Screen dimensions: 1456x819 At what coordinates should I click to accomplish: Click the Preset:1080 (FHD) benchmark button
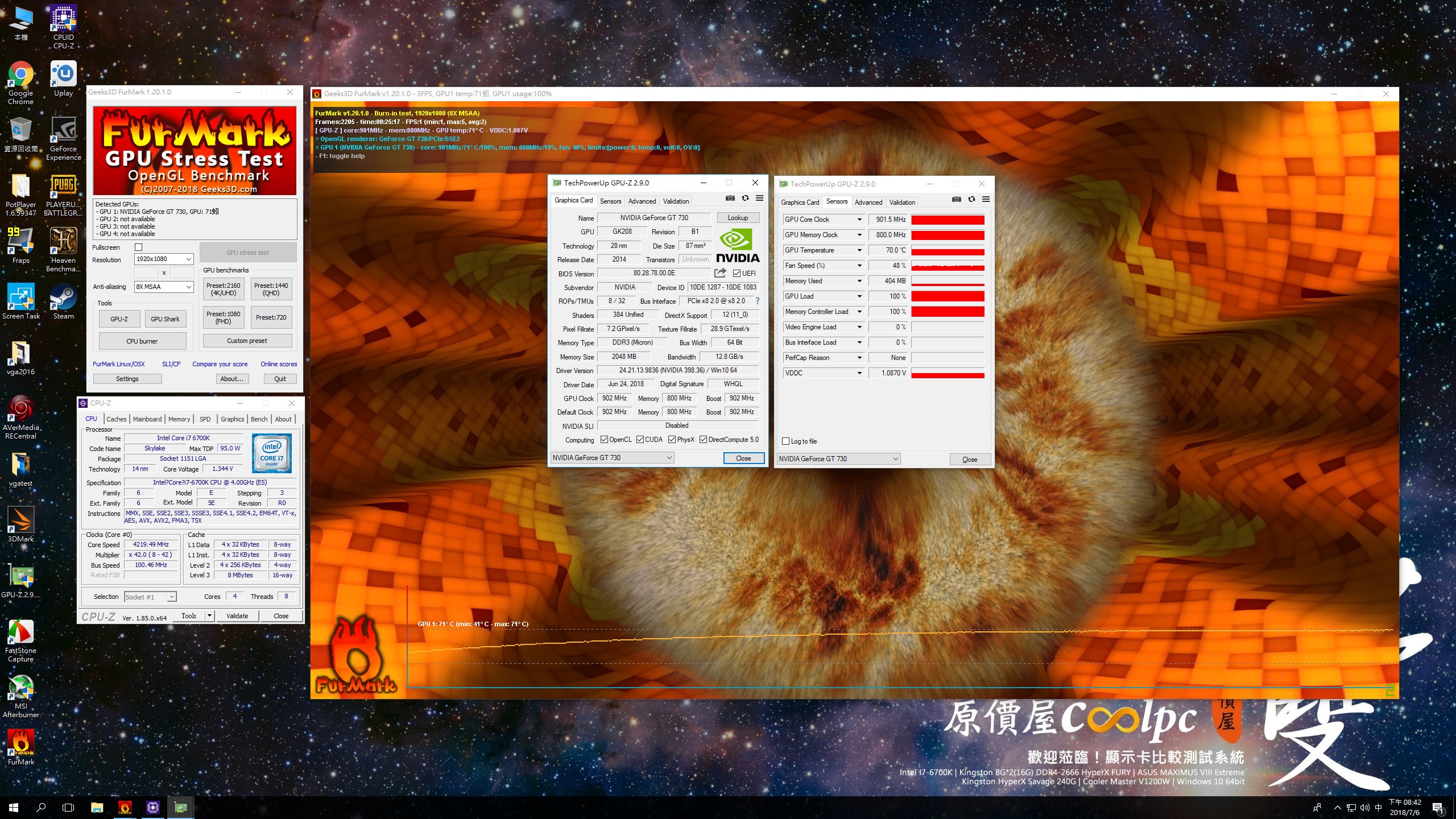click(223, 317)
